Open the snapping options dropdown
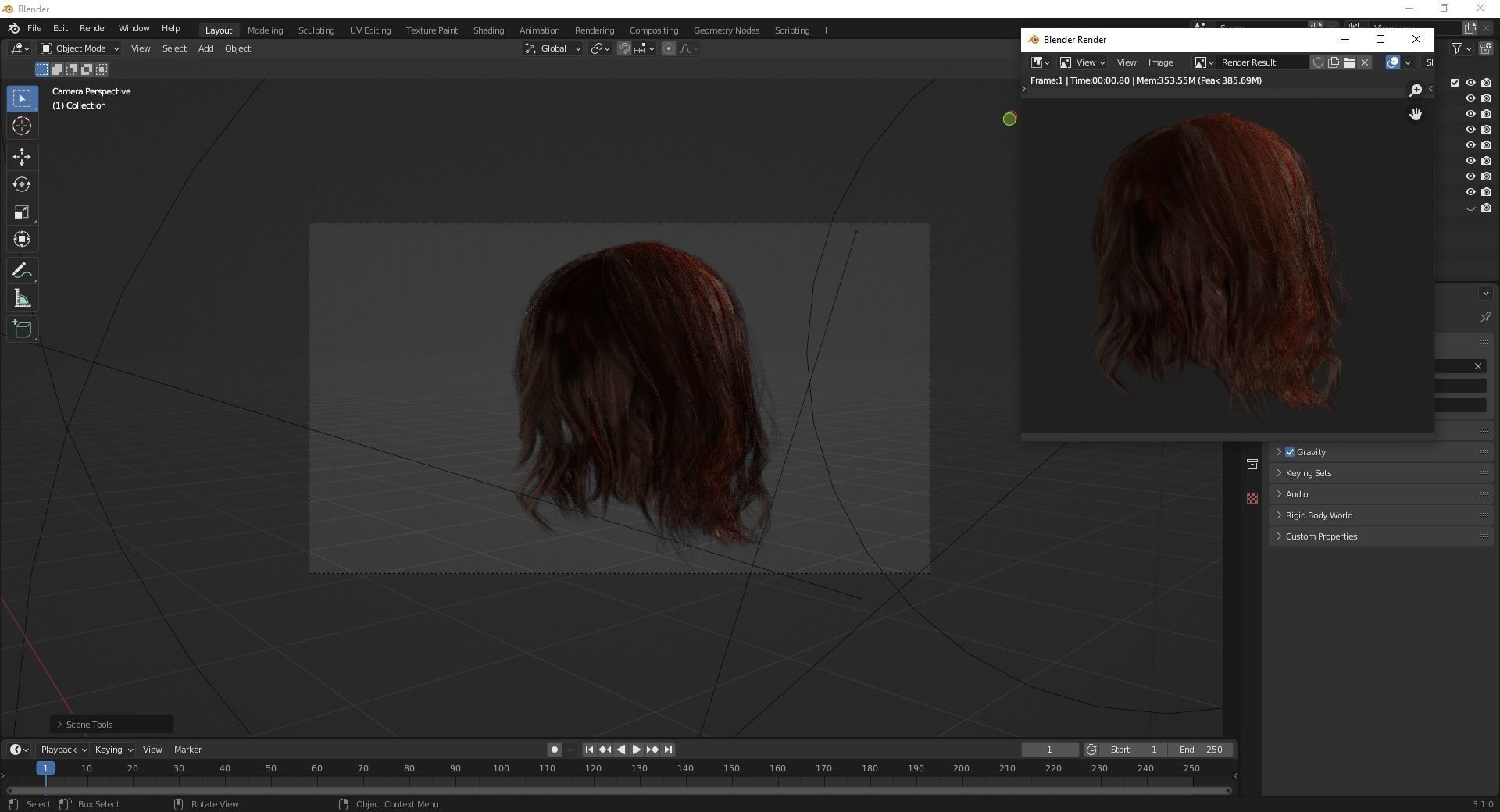This screenshot has width=1500, height=812. click(645, 48)
